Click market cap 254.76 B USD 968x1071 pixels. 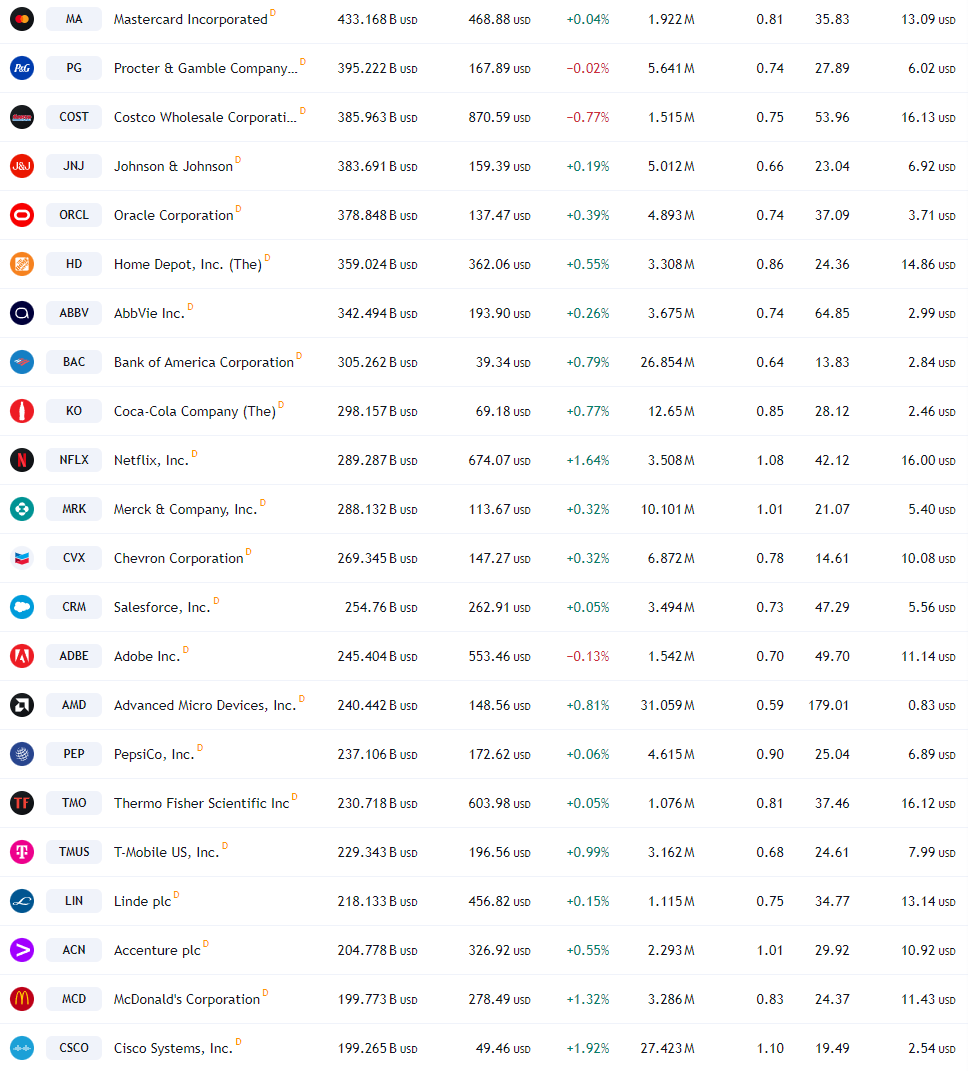coord(381,607)
